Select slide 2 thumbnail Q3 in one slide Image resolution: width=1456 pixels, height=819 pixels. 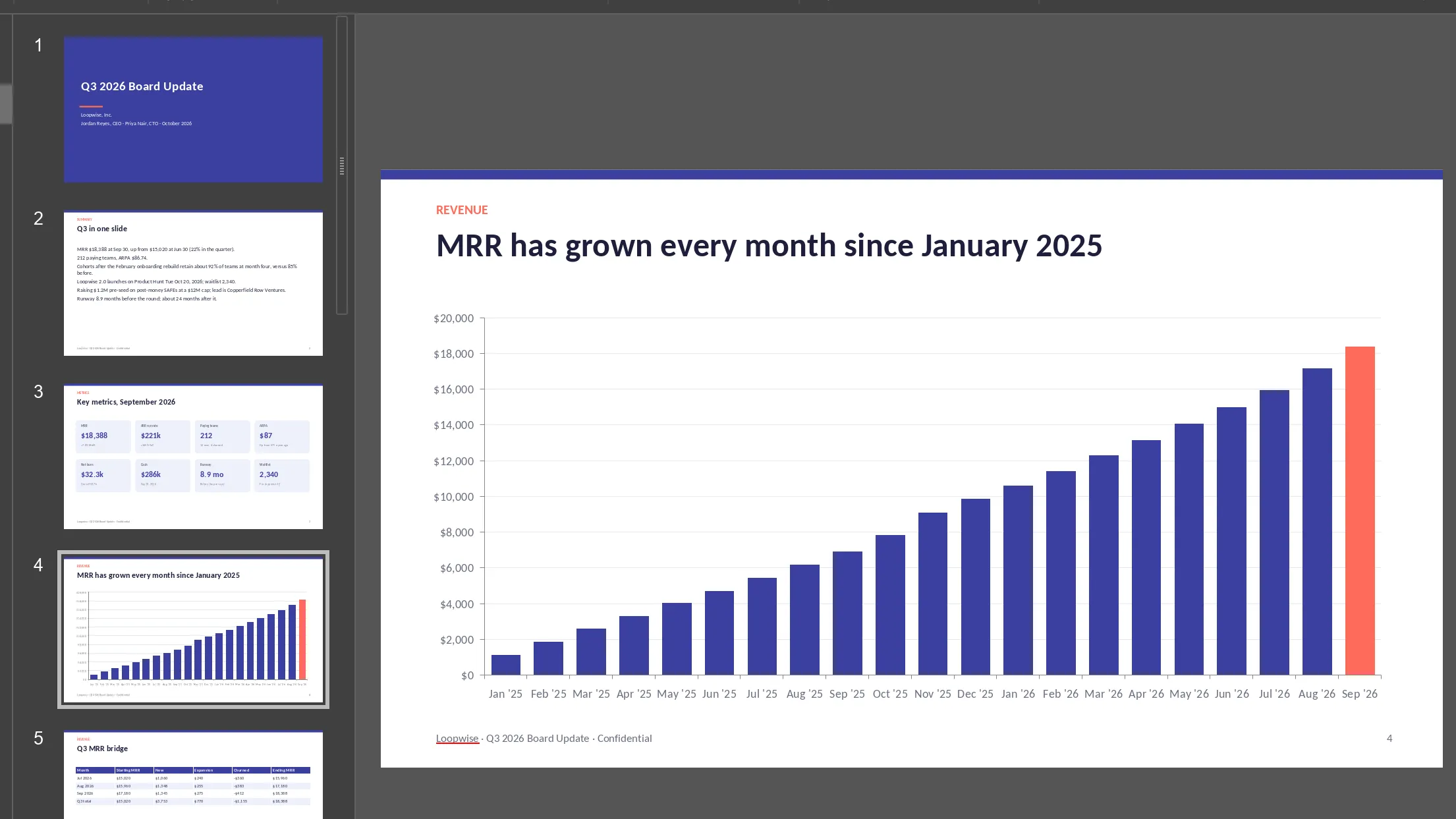(193, 283)
